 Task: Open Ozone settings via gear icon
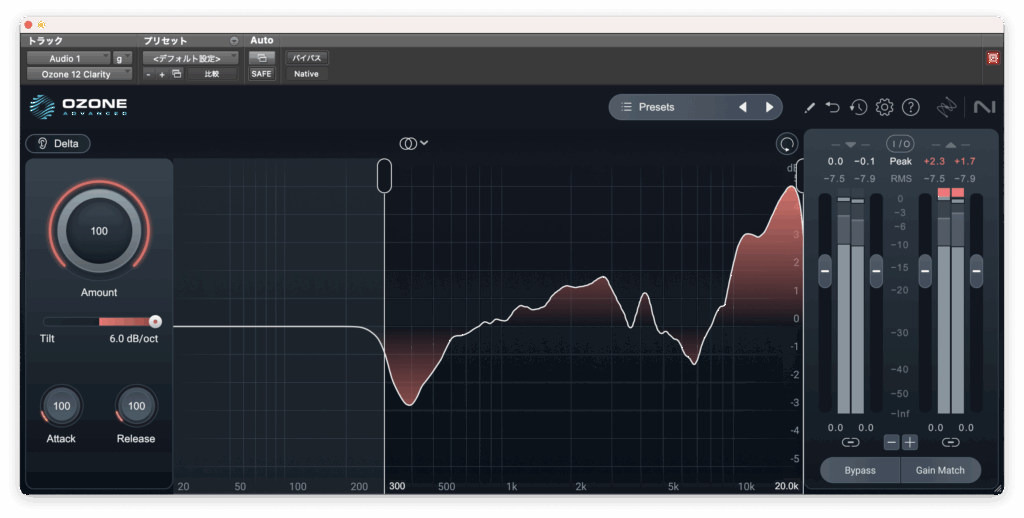(x=884, y=107)
